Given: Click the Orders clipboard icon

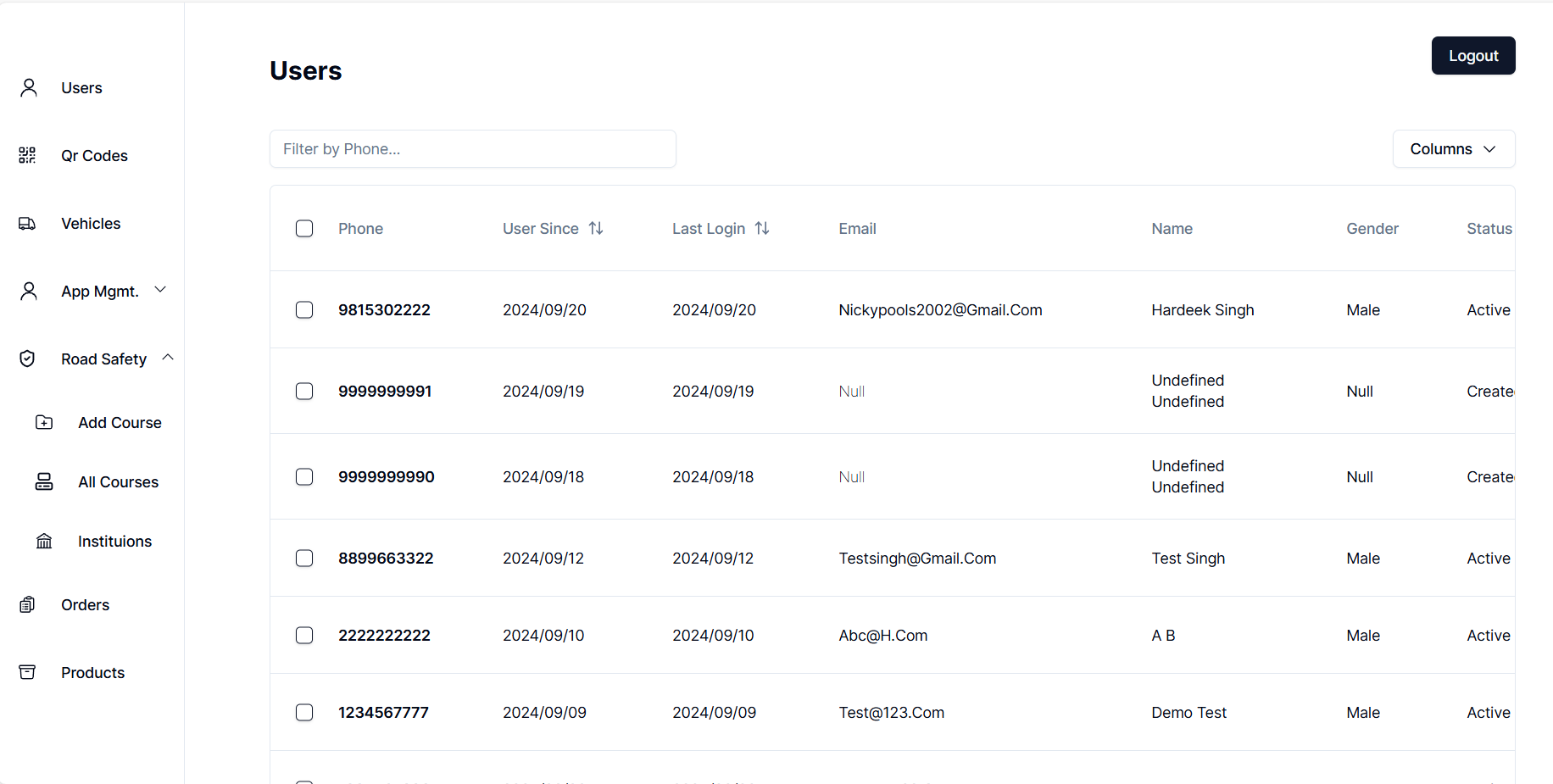Looking at the screenshot, I should coord(27,604).
